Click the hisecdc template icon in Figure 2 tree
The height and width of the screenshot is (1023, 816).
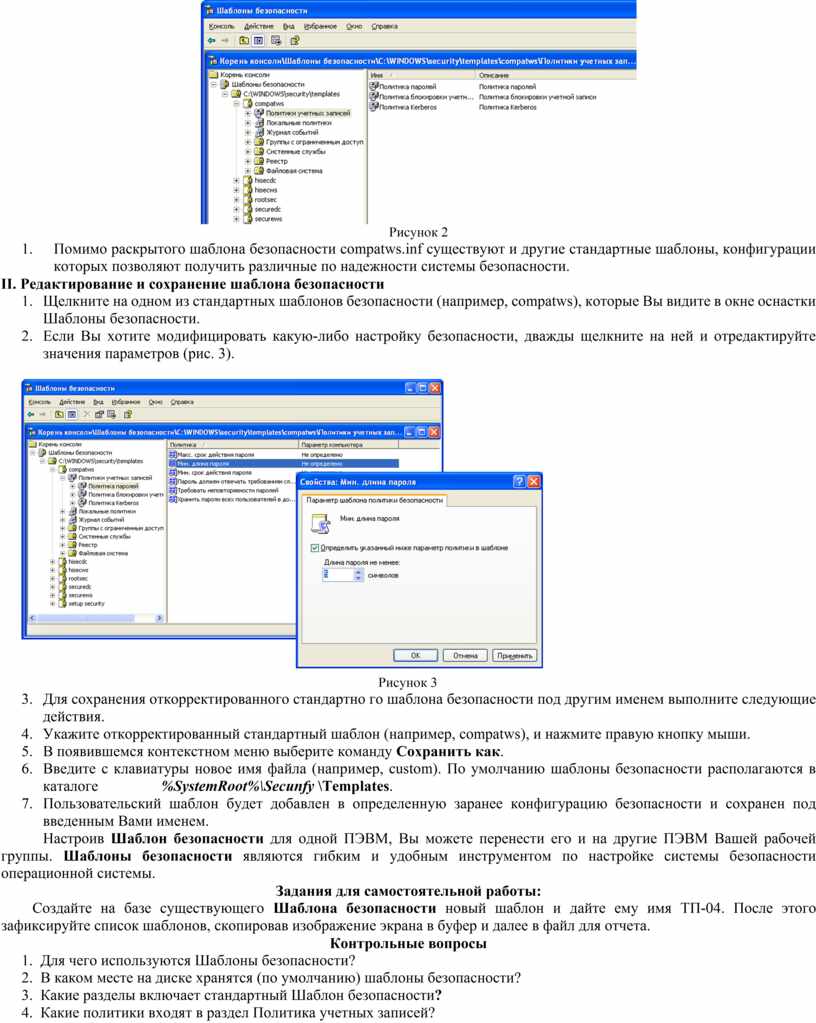point(248,181)
